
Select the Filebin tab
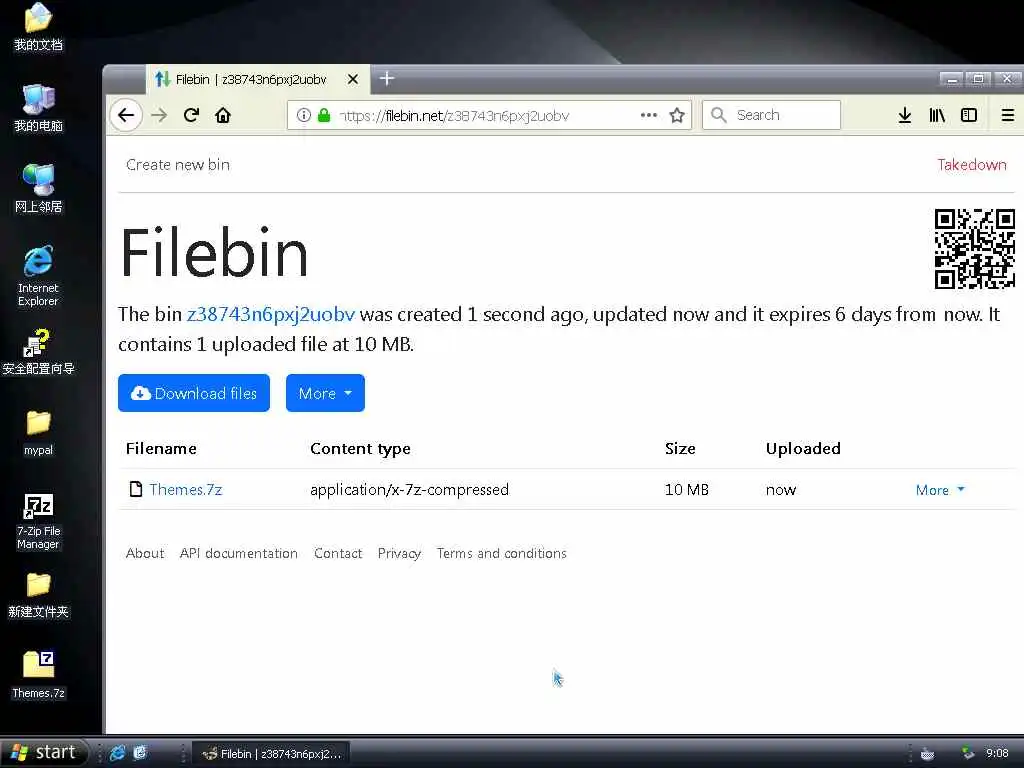257,80
